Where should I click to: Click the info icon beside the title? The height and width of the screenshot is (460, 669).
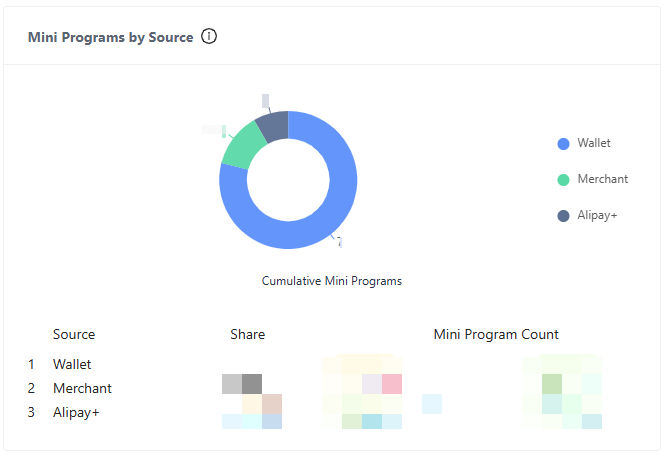pyautogui.click(x=209, y=37)
